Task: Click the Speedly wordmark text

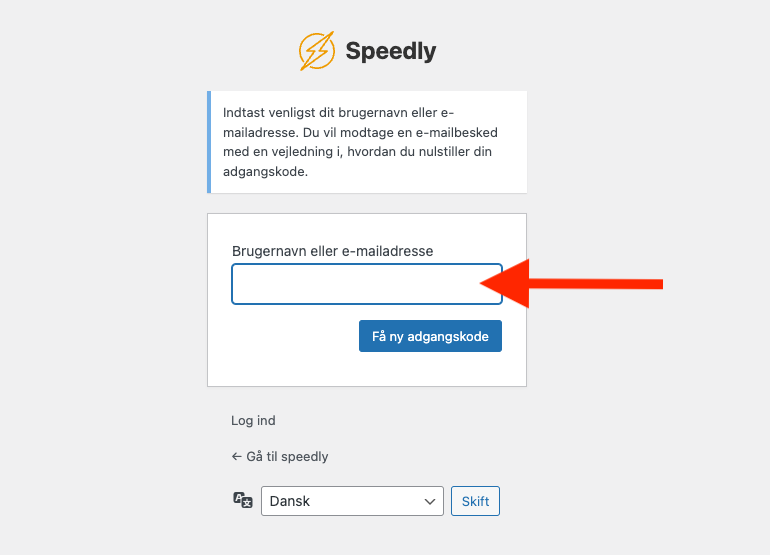Action: [x=391, y=51]
